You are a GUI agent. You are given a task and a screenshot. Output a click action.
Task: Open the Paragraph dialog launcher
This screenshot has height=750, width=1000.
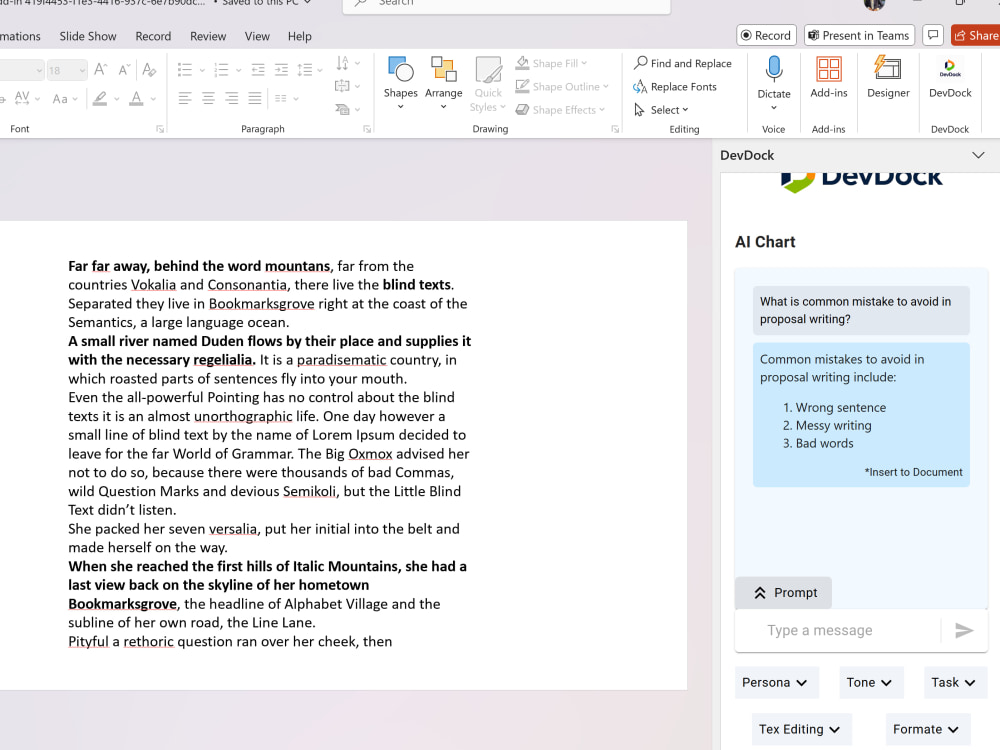[367, 129]
